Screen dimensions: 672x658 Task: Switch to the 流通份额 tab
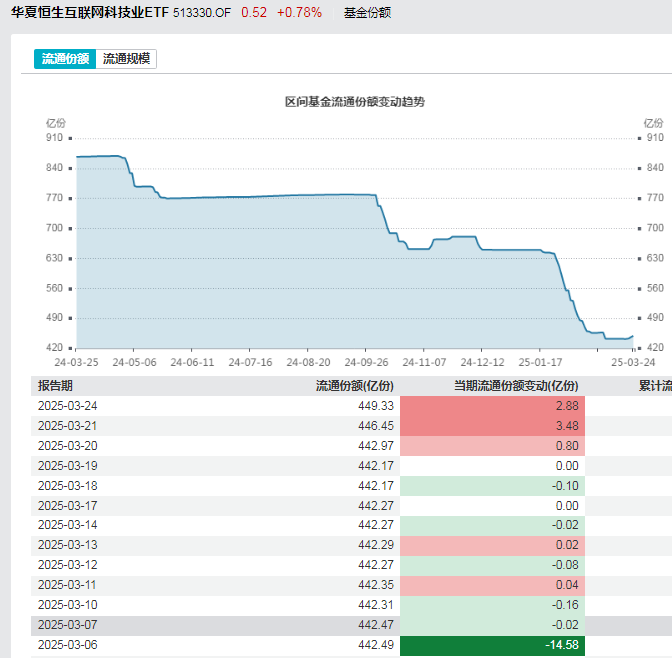[x=65, y=59]
